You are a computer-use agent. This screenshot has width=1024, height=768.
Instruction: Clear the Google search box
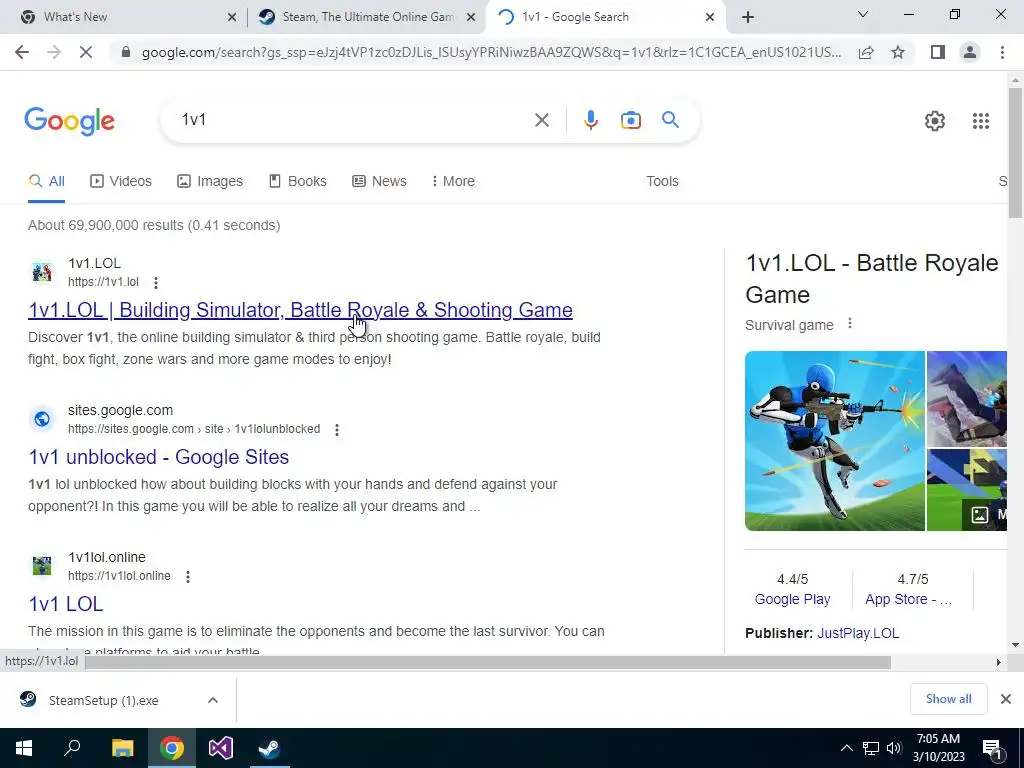(x=541, y=120)
